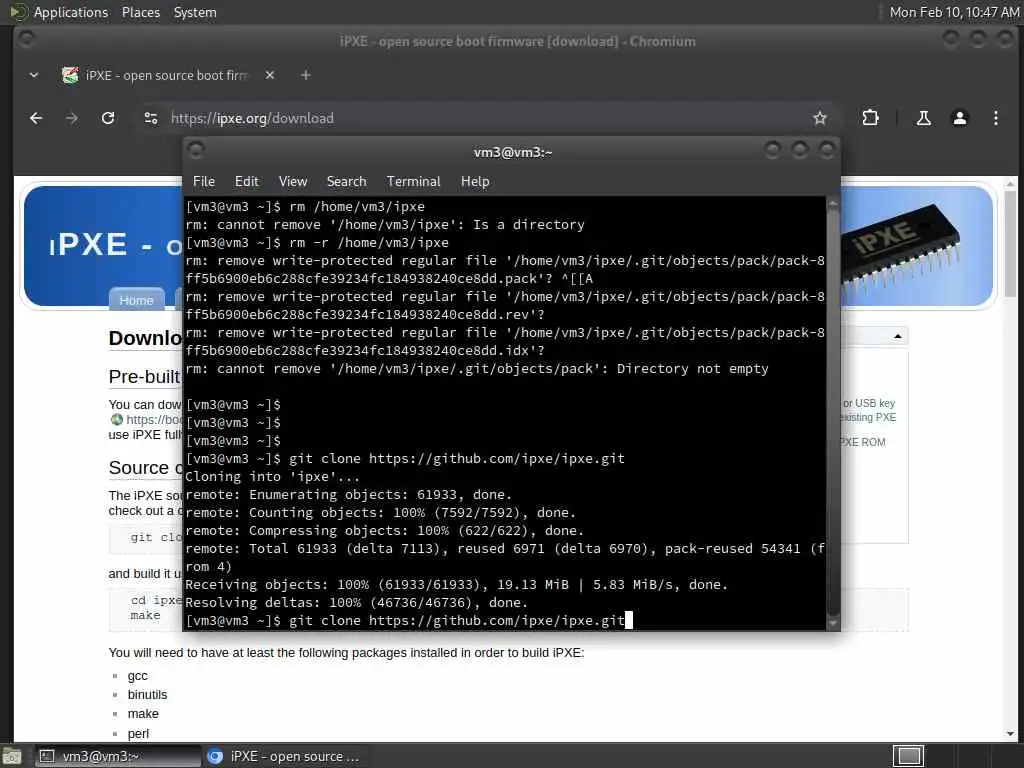Screen dimensions: 1024x768
Task: Open Chromium profile avatar icon
Action: 959,118
